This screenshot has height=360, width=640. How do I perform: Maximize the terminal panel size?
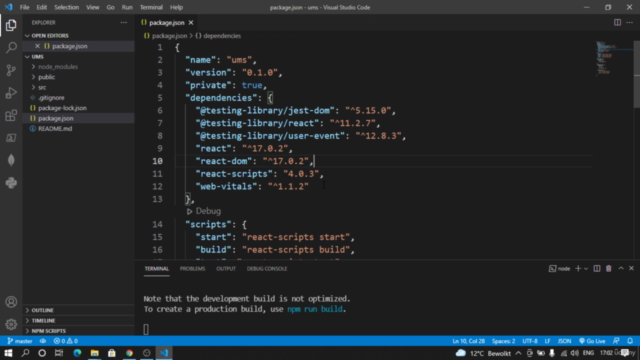pyautogui.click(x=621, y=269)
